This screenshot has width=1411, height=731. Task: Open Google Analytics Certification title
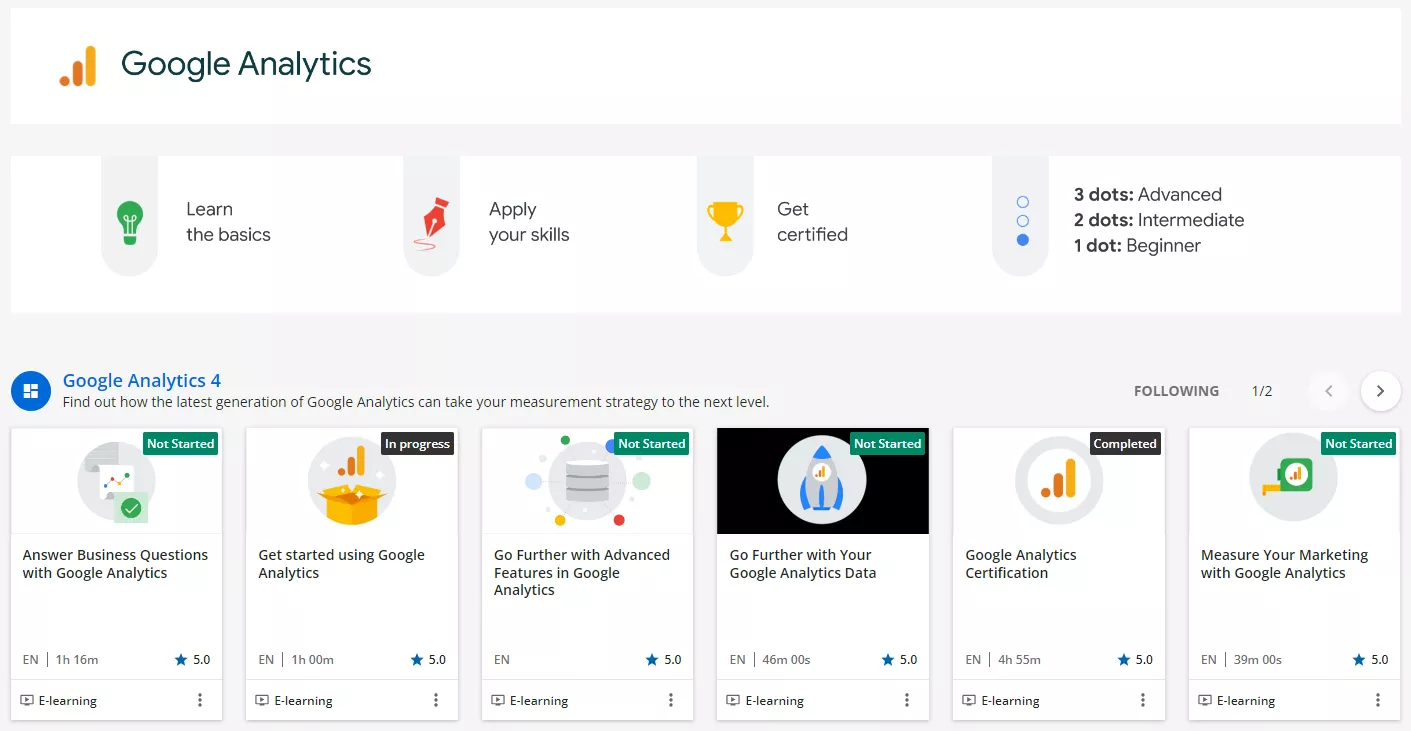pos(1021,564)
